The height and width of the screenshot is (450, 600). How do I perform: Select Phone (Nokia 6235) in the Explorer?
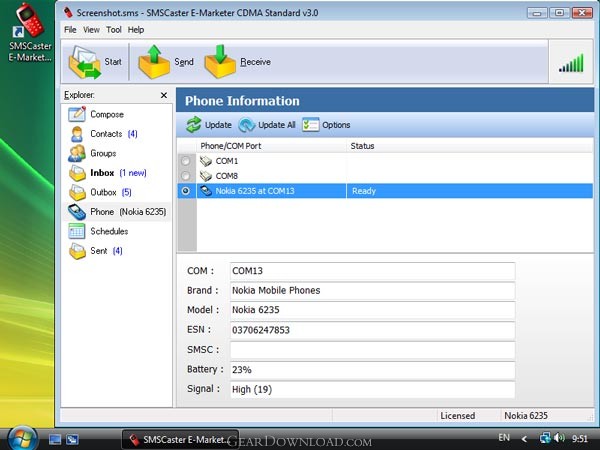[x=117, y=212]
